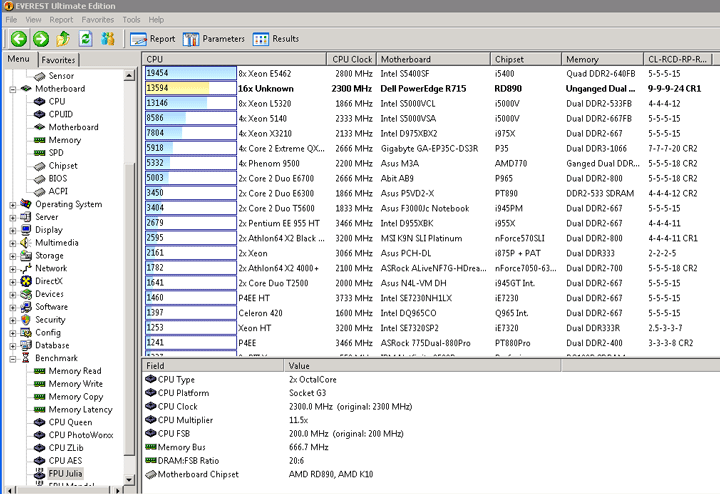The image size is (720, 494).
Task: Click the Refresh toolbar icon
Action: (85, 39)
